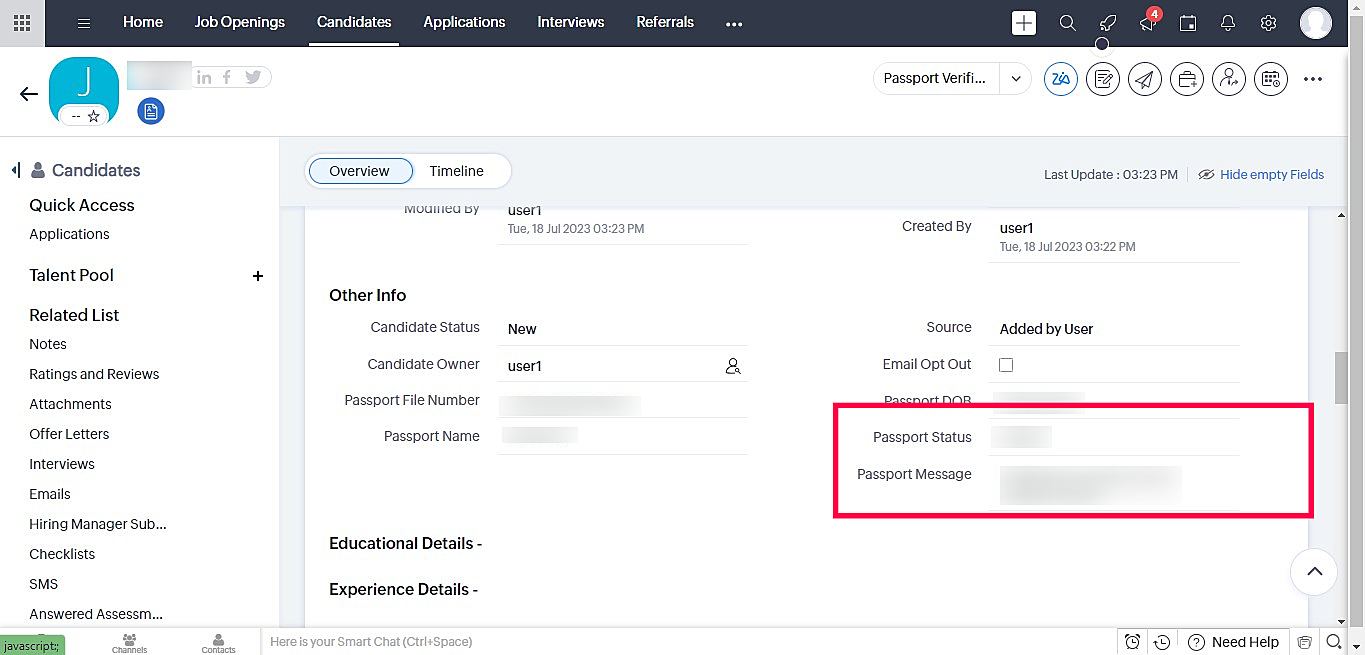Viewport: 1365px width, 655px height.
Task: Click the Candidate Status value New
Action: click(522, 329)
